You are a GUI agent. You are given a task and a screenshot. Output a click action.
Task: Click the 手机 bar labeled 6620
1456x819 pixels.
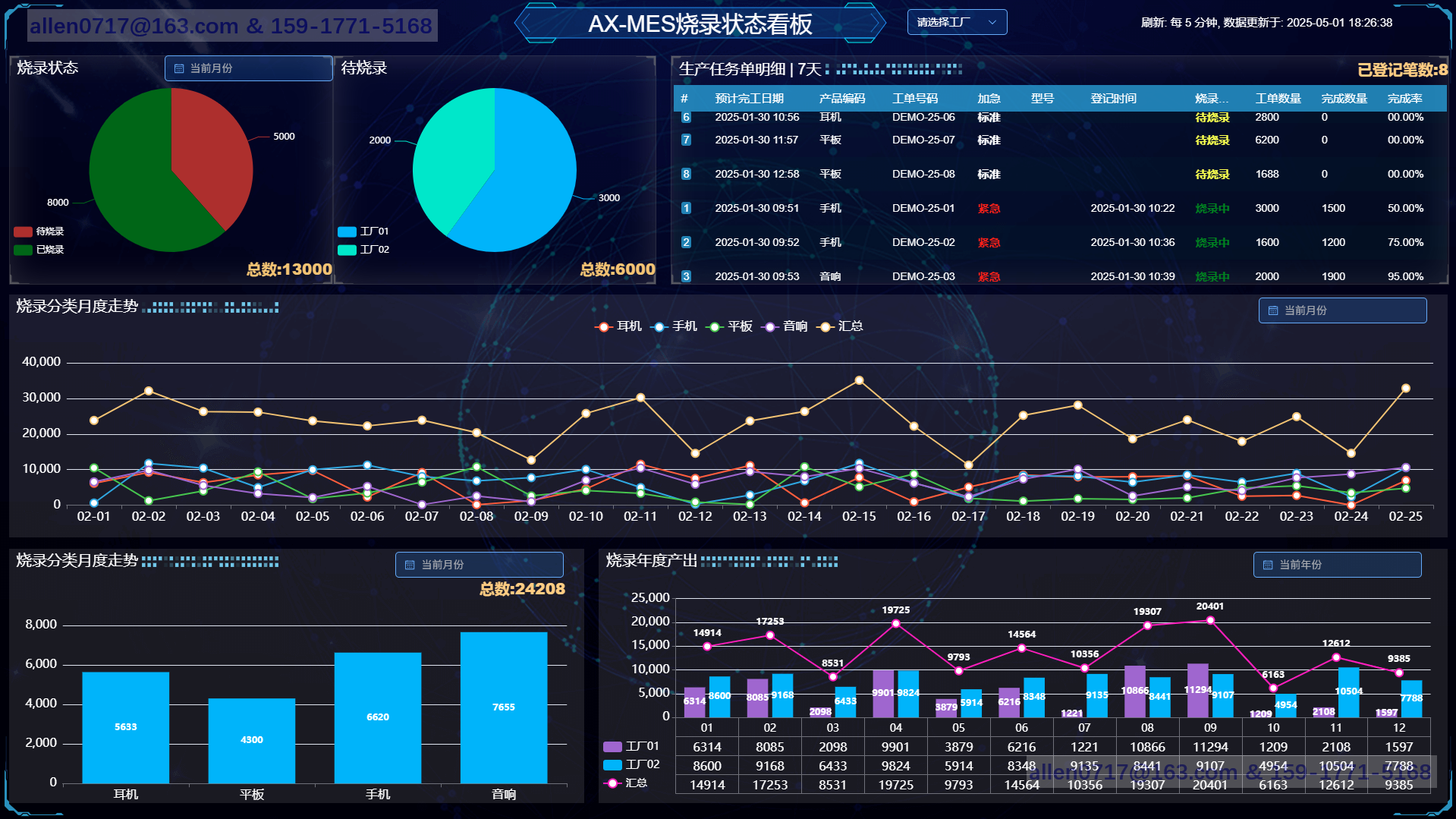point(378,717)
